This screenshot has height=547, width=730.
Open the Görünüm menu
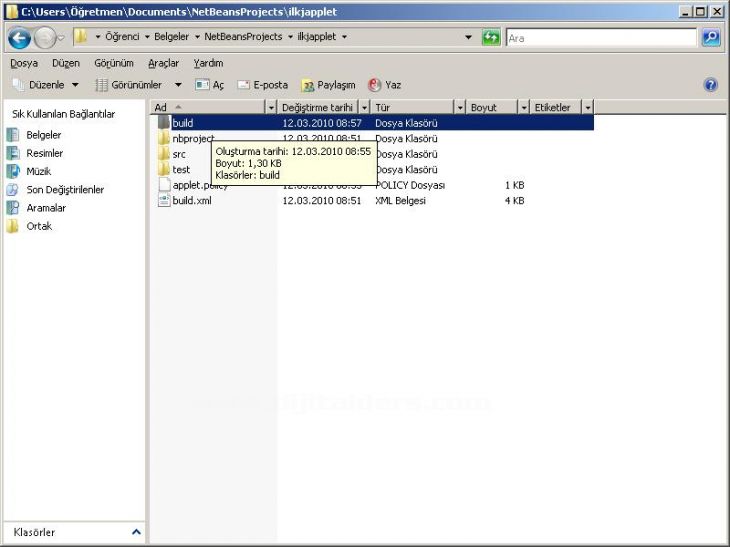[x=114, y=63]
